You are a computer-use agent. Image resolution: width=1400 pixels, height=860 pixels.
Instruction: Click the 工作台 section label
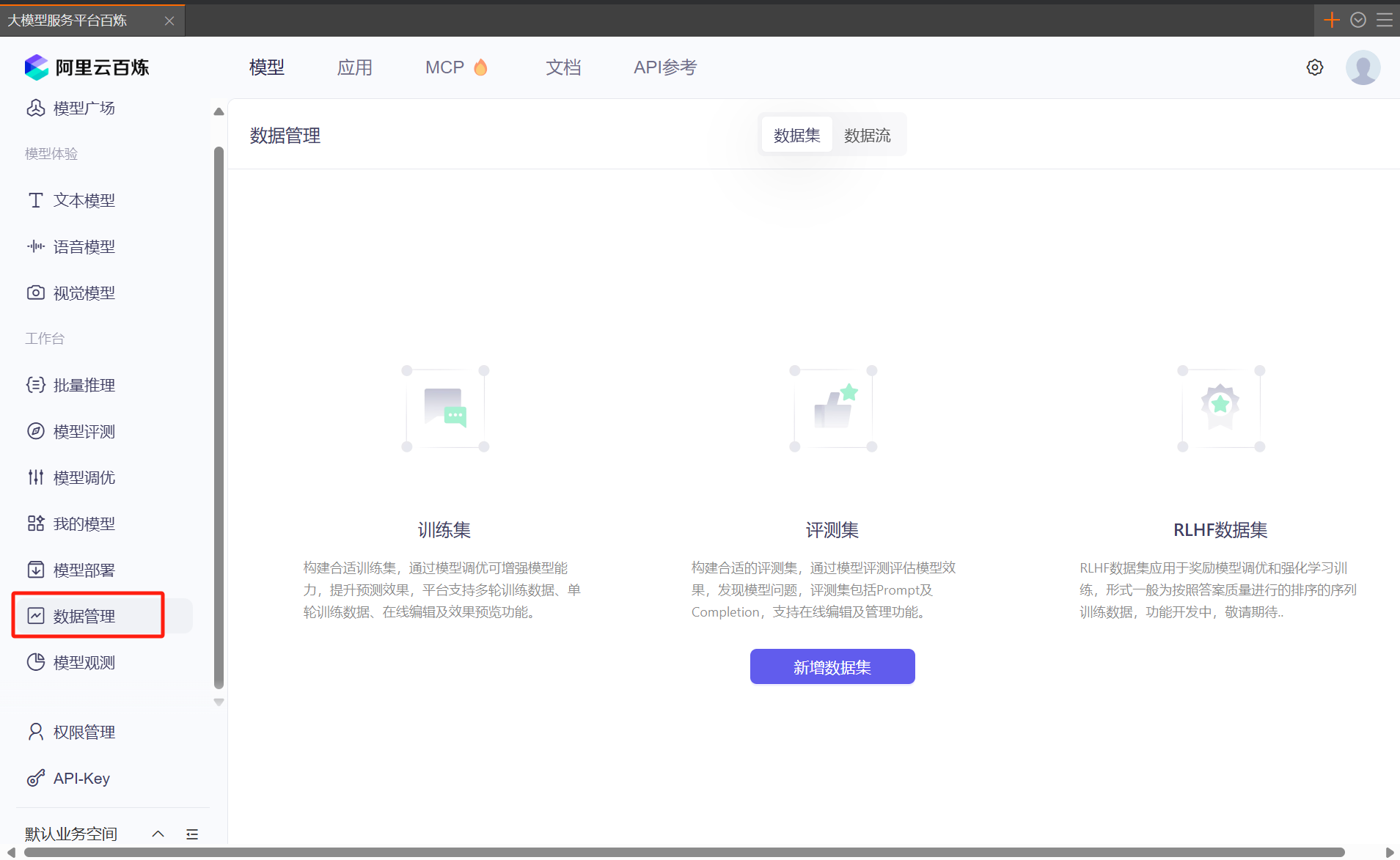(45, 339)
